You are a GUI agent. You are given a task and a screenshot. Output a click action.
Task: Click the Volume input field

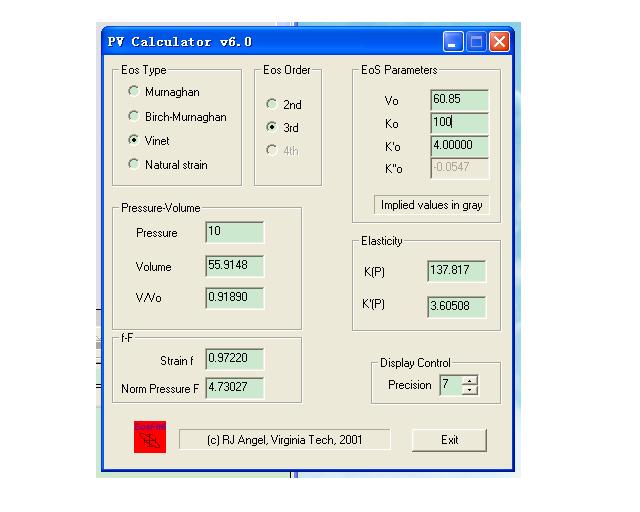[x=235, y=265]
